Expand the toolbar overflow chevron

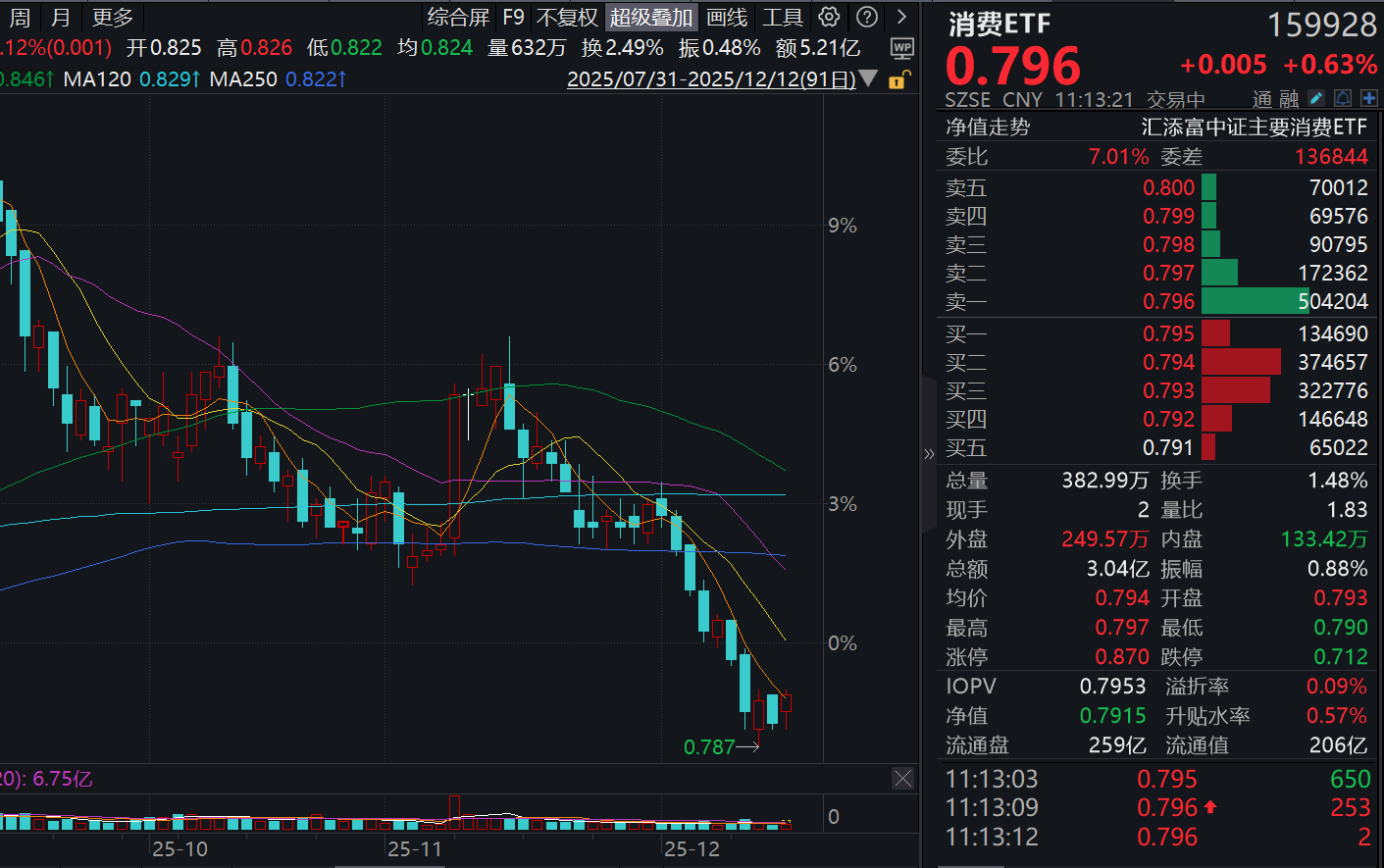point(900,17)
